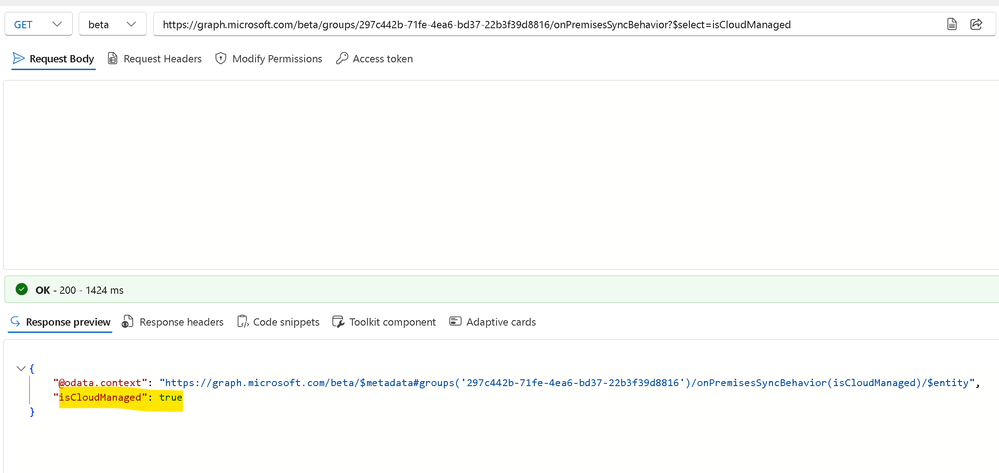Click the Modify Permissions shield icon
The height and width of the screenshot is (473, 999).
point(221,59)
